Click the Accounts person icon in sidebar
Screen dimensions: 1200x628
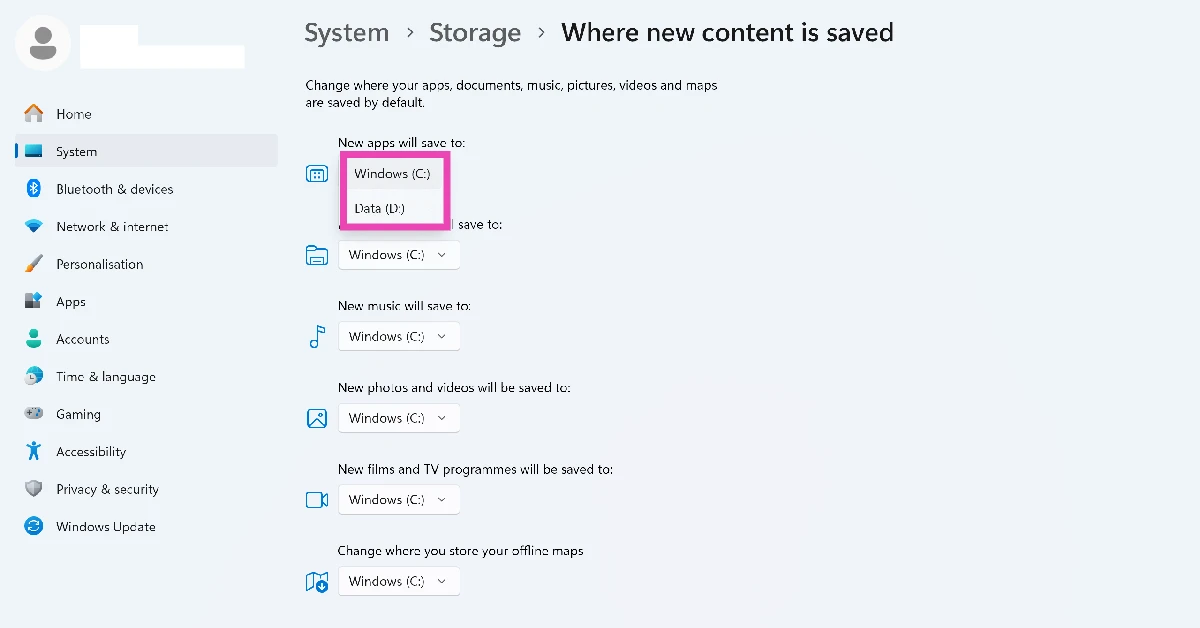[35, 338]
